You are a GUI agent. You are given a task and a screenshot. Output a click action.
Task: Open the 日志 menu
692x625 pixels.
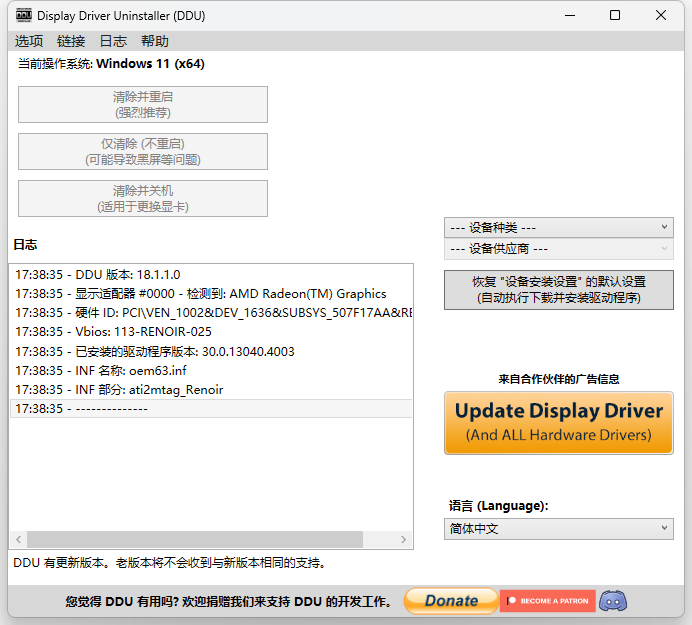(x=113, y=41)
